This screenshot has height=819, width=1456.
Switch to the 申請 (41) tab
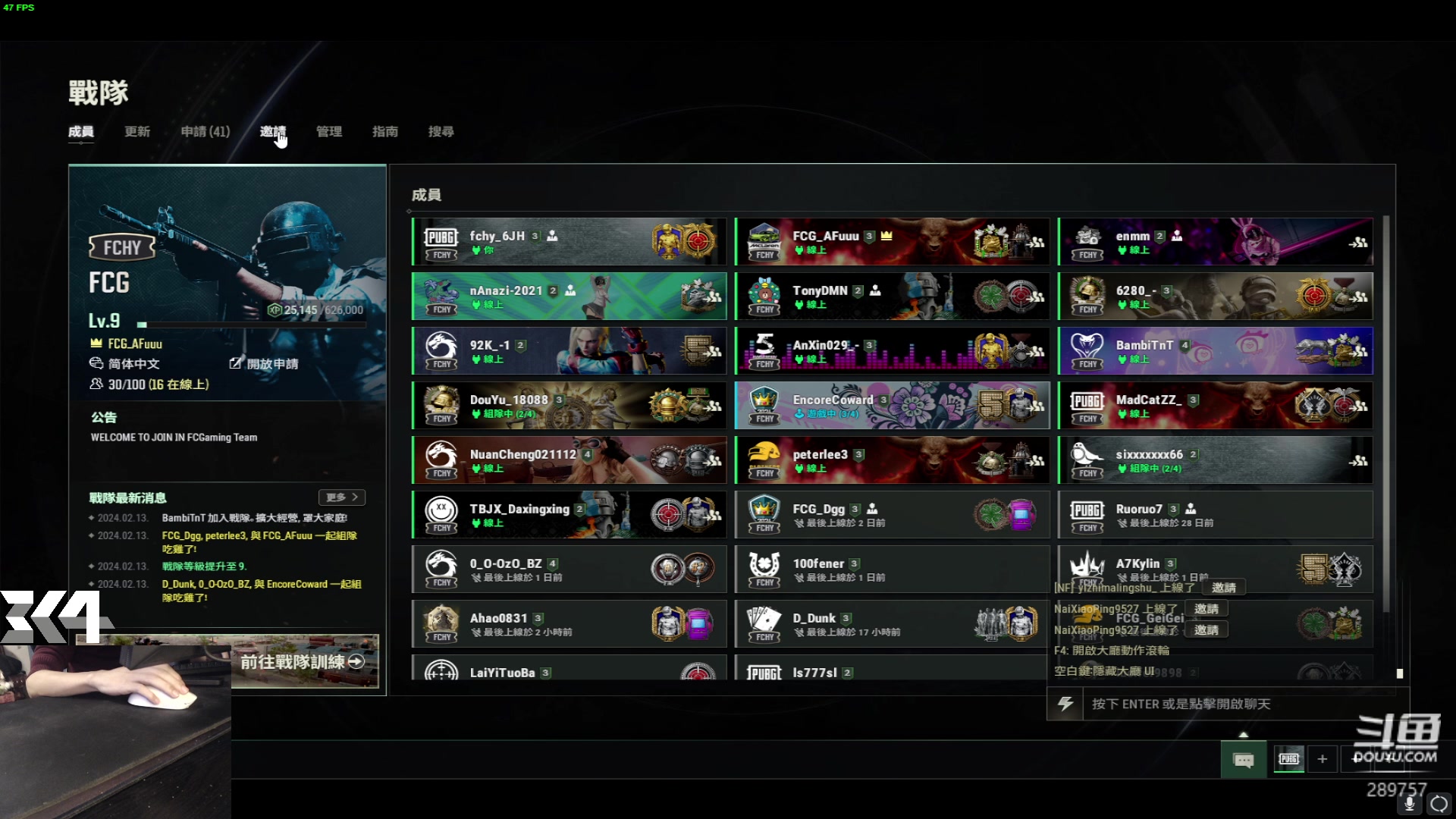tap(205, 132)
